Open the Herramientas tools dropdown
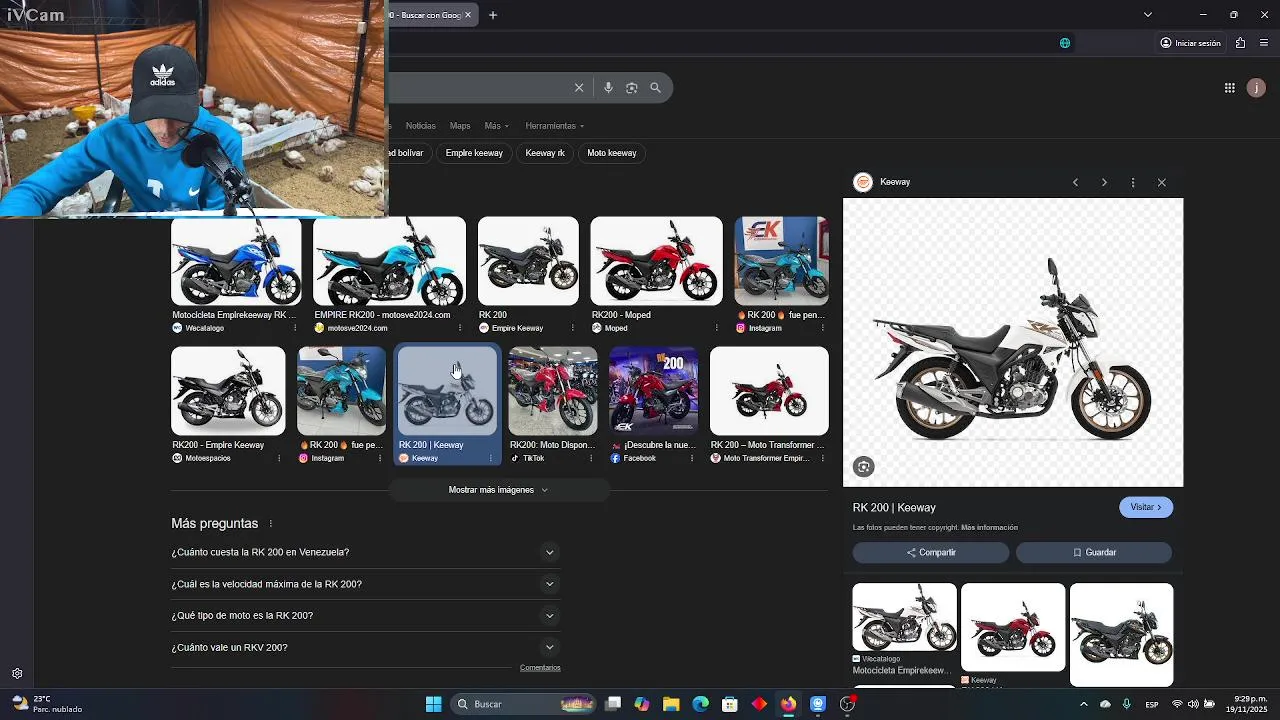 pyautogui.click(x=555, y=126)
